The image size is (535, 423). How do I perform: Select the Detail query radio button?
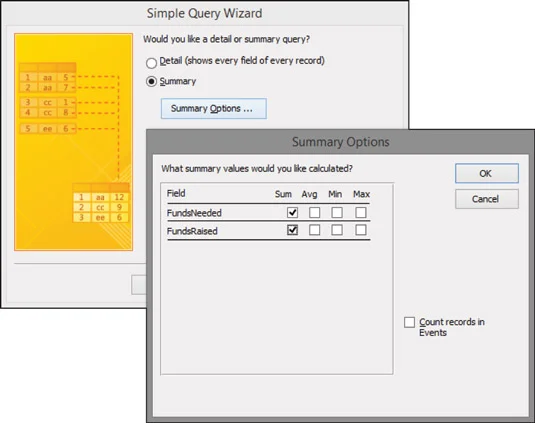click(151, 63)
